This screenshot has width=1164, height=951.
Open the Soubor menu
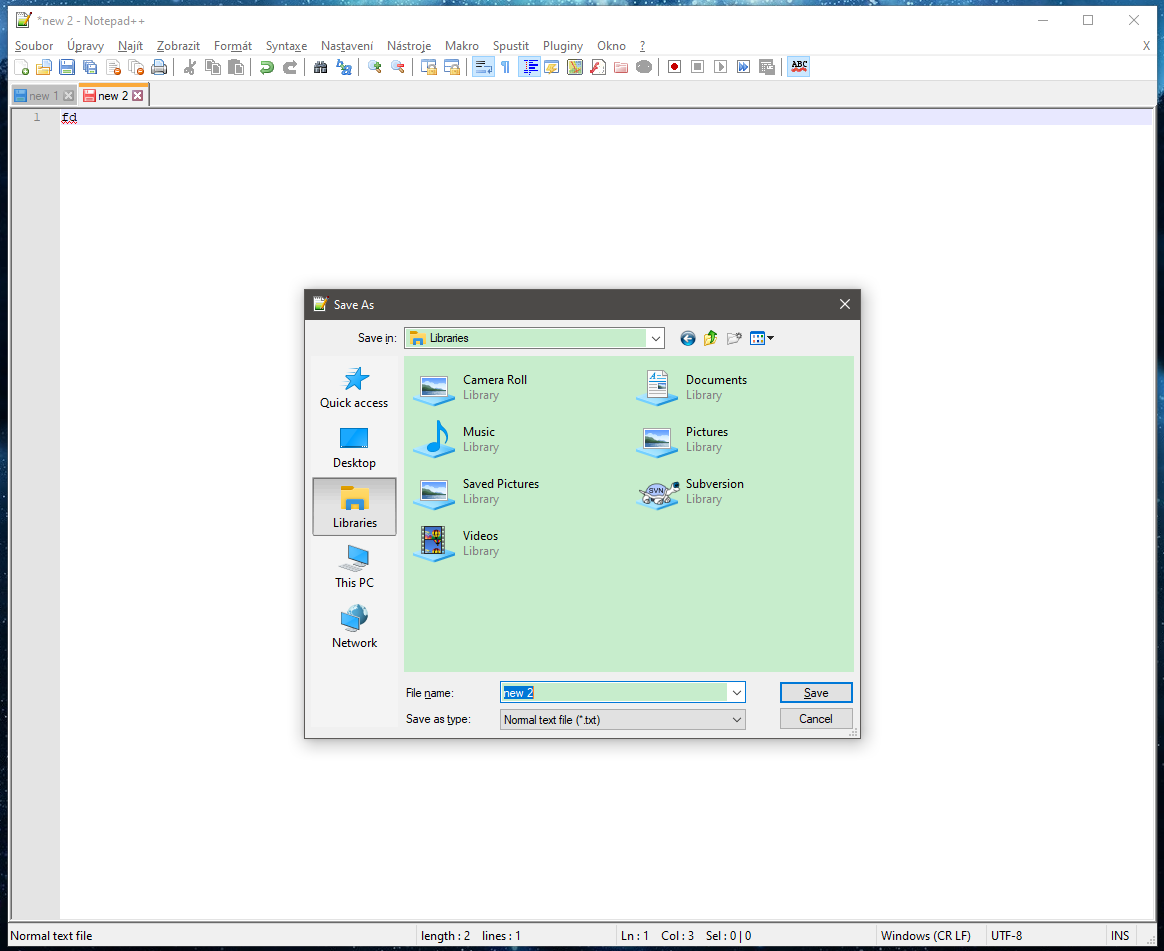[x=34, y=46]
